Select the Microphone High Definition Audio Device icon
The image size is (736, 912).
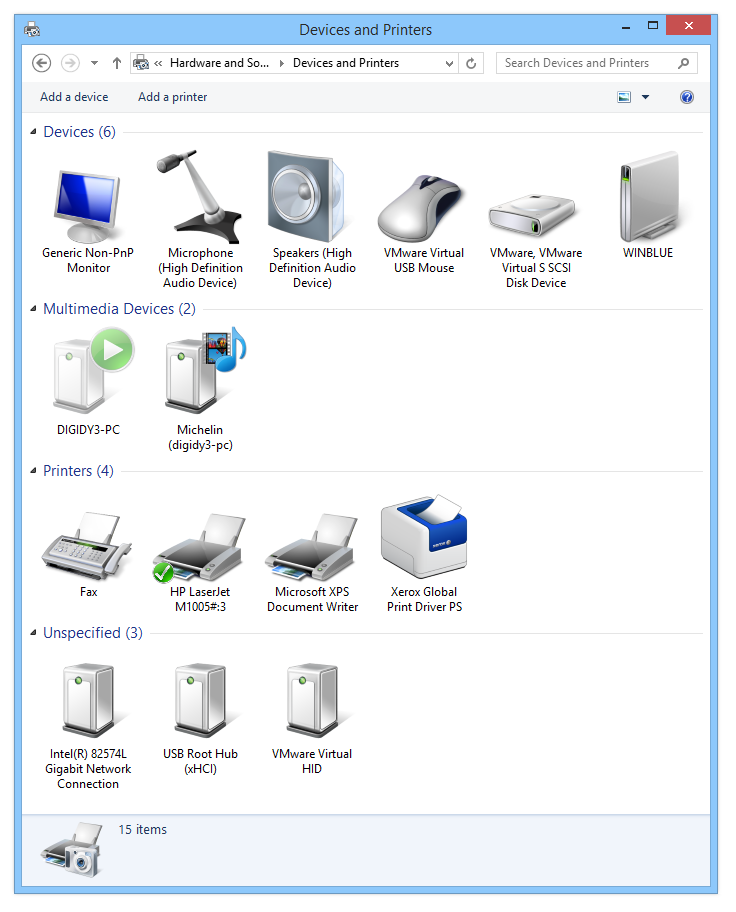pos(200,197)
